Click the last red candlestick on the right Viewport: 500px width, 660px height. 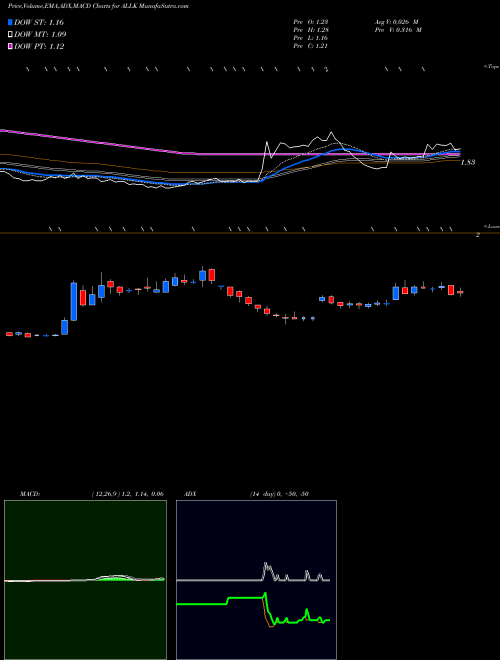(460, 292)
